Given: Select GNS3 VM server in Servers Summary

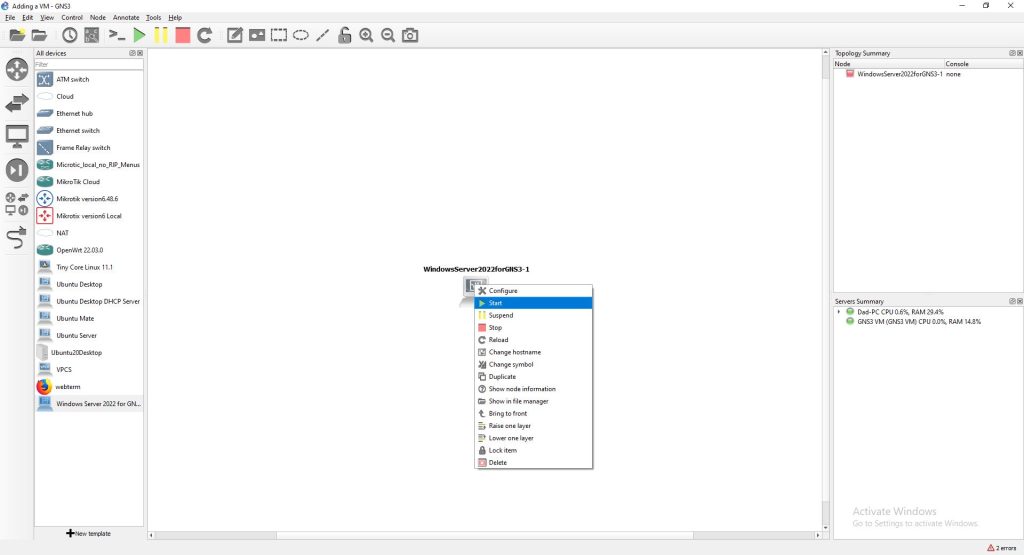Looking at the screenshot, I should (x=919, y=322).
